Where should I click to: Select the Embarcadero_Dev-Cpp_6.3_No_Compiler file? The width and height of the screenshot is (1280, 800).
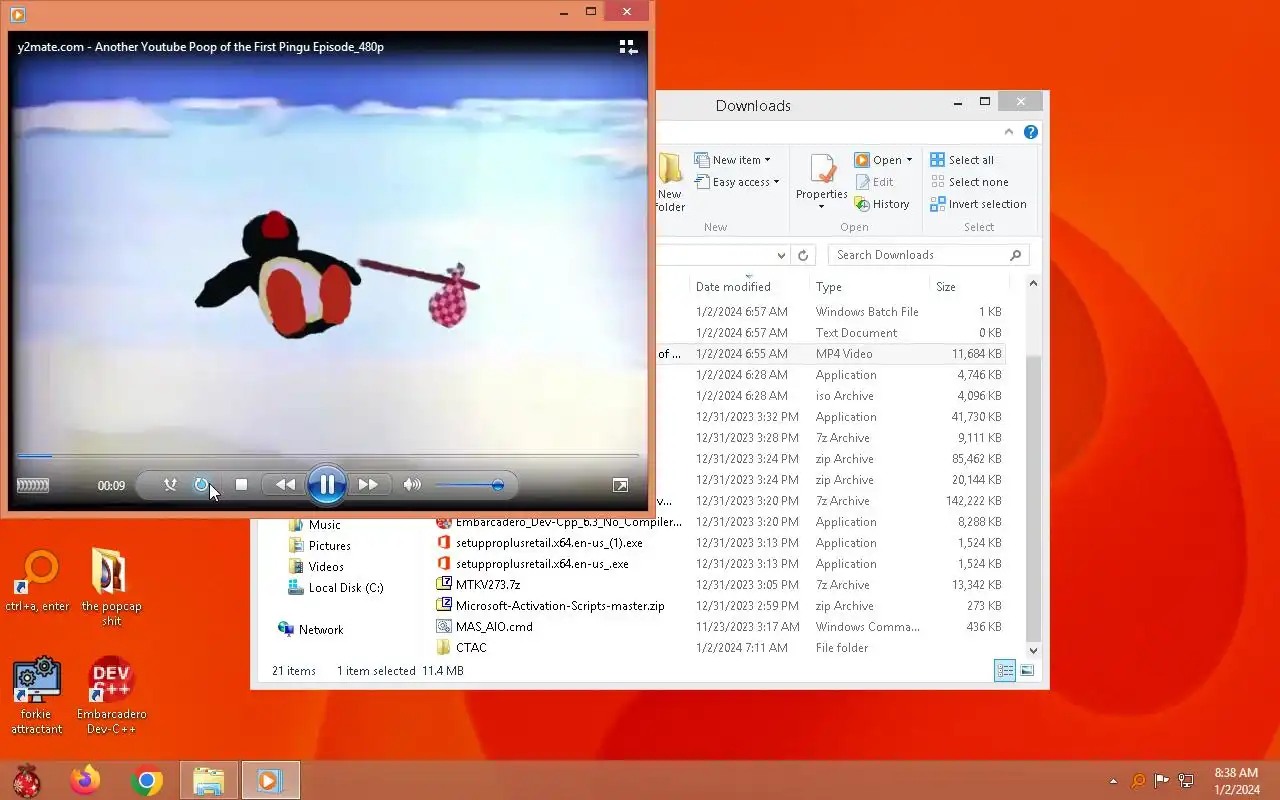point(560,522)
